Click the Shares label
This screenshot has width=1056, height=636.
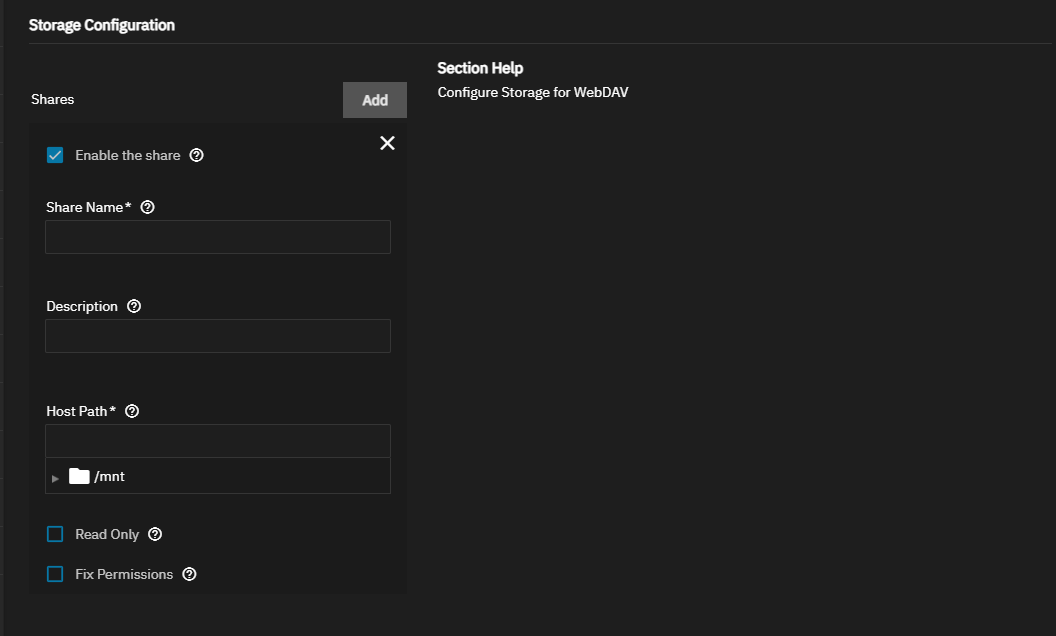click(x=53, y=99)
